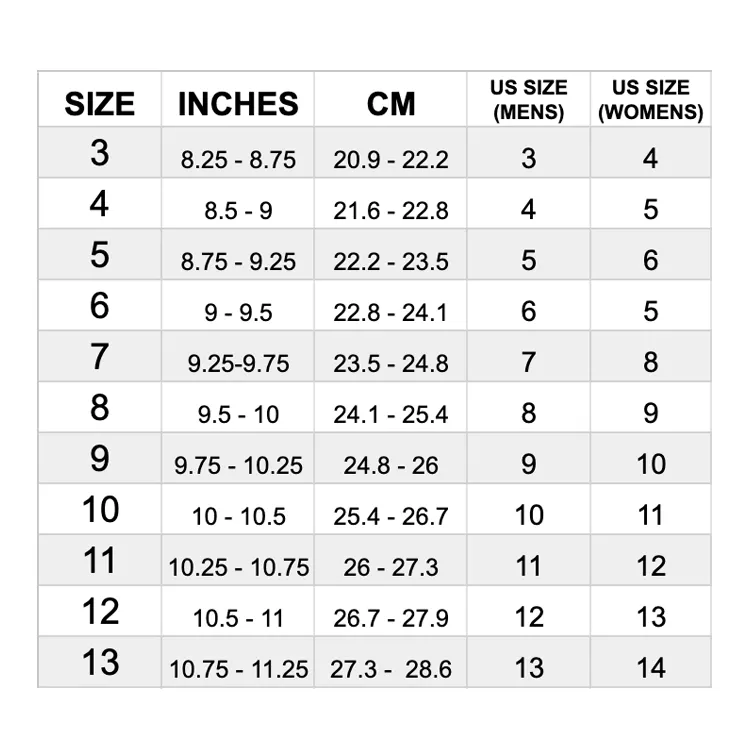This screenshot has width=750, height=750.
Task: Click the CM column header
Action: (390, 99)
